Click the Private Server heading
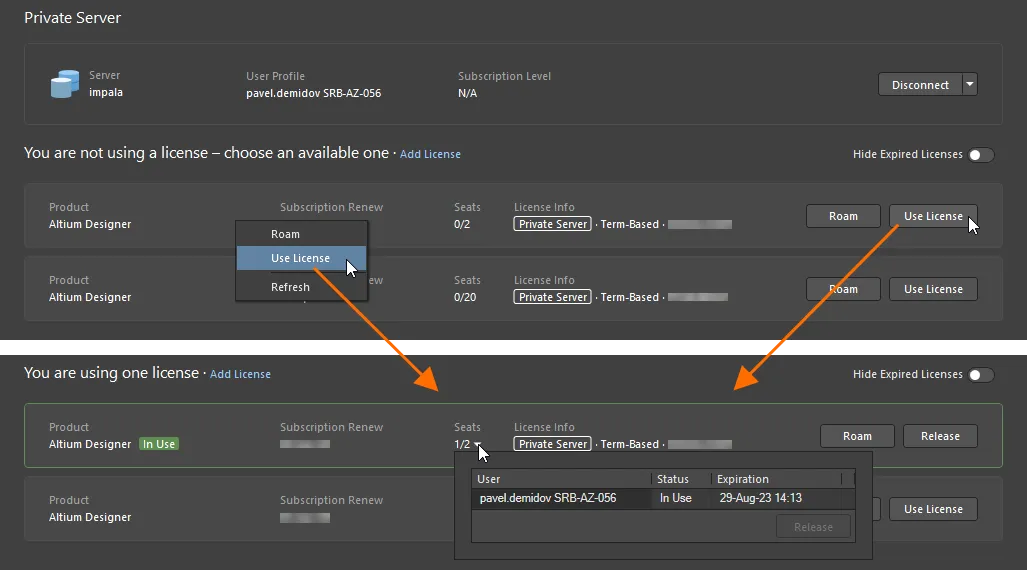 click(73, 18)
